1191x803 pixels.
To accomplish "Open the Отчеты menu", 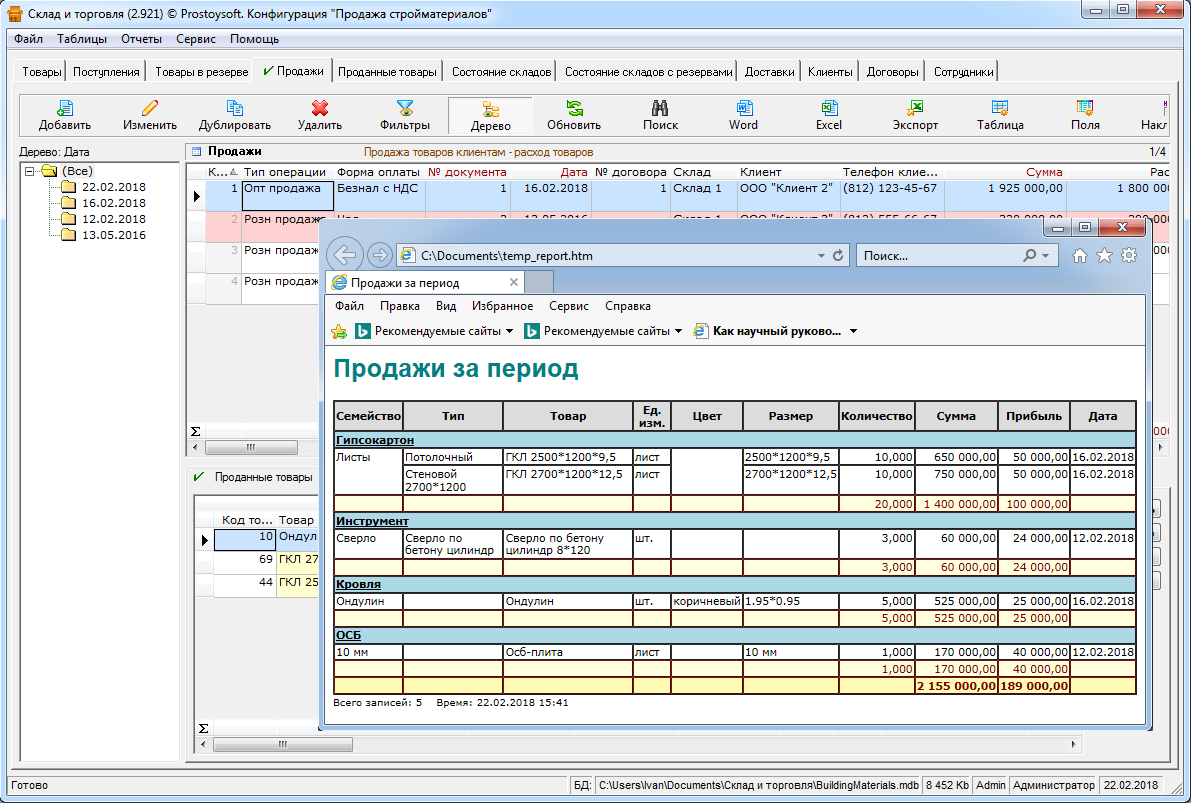I will tap(141, 39).
